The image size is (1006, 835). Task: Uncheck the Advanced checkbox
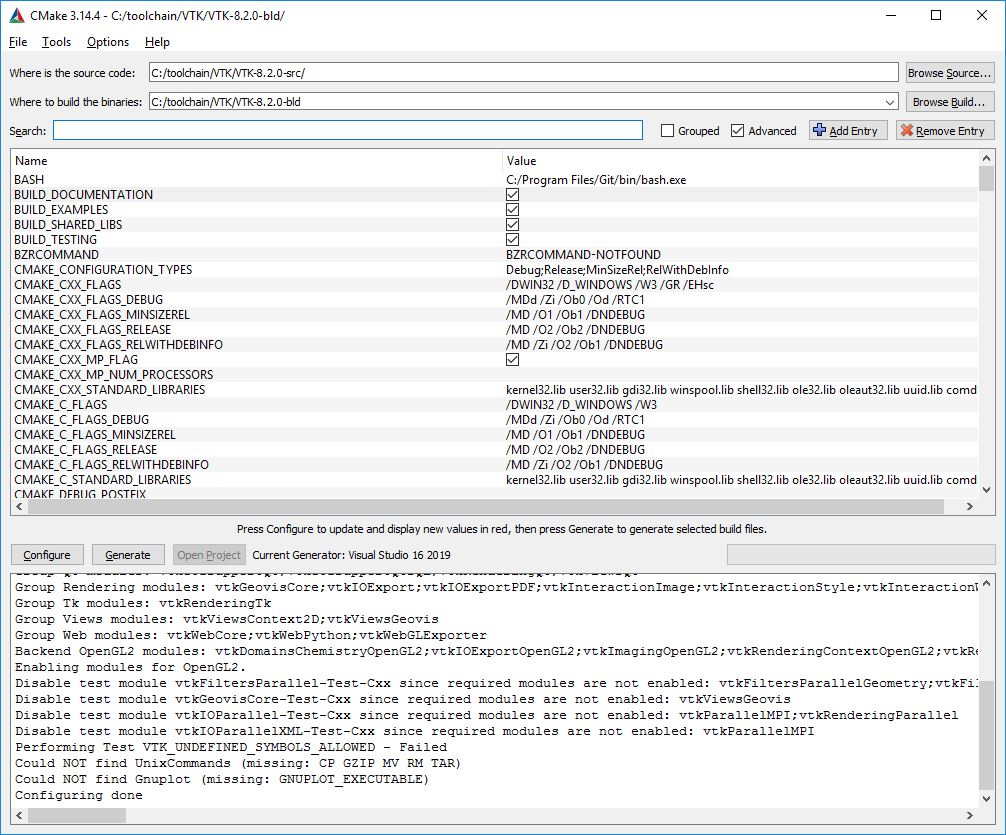pyautogui.click(x=738, y=131)
